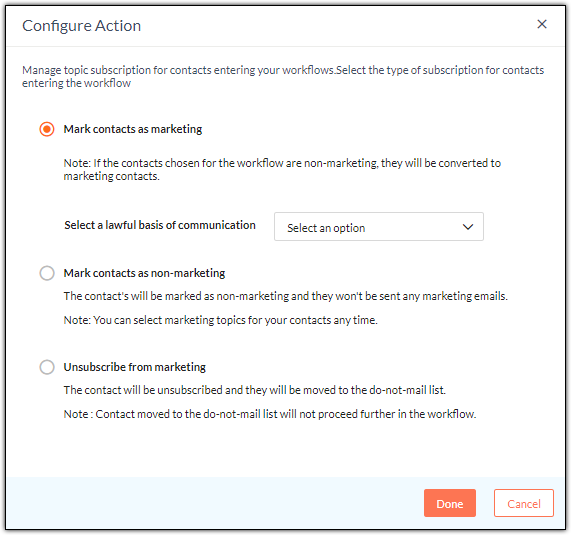Click the note 'You can select marketing topics'

221,320
